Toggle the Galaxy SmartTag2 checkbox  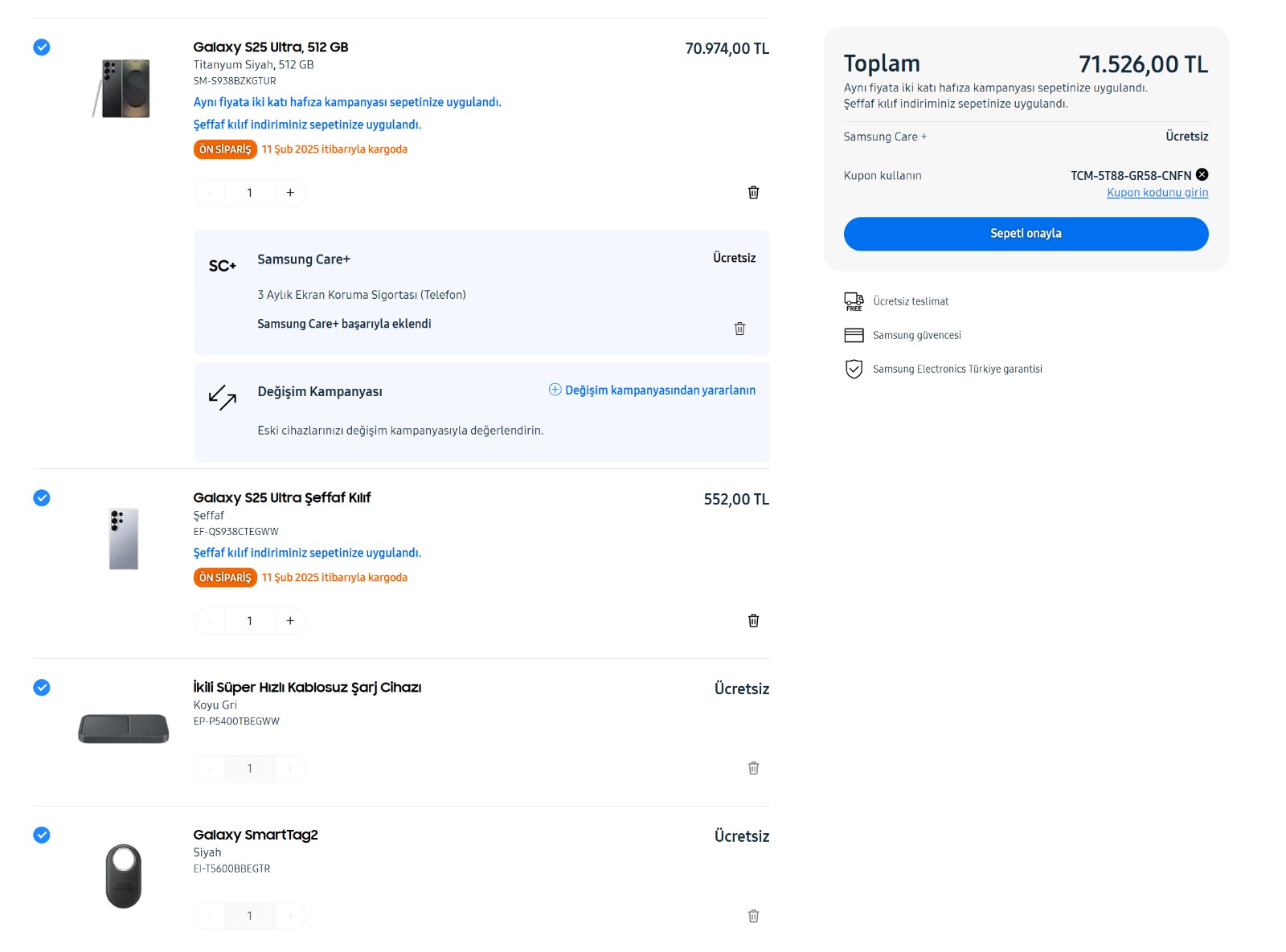tap(42, 836)
